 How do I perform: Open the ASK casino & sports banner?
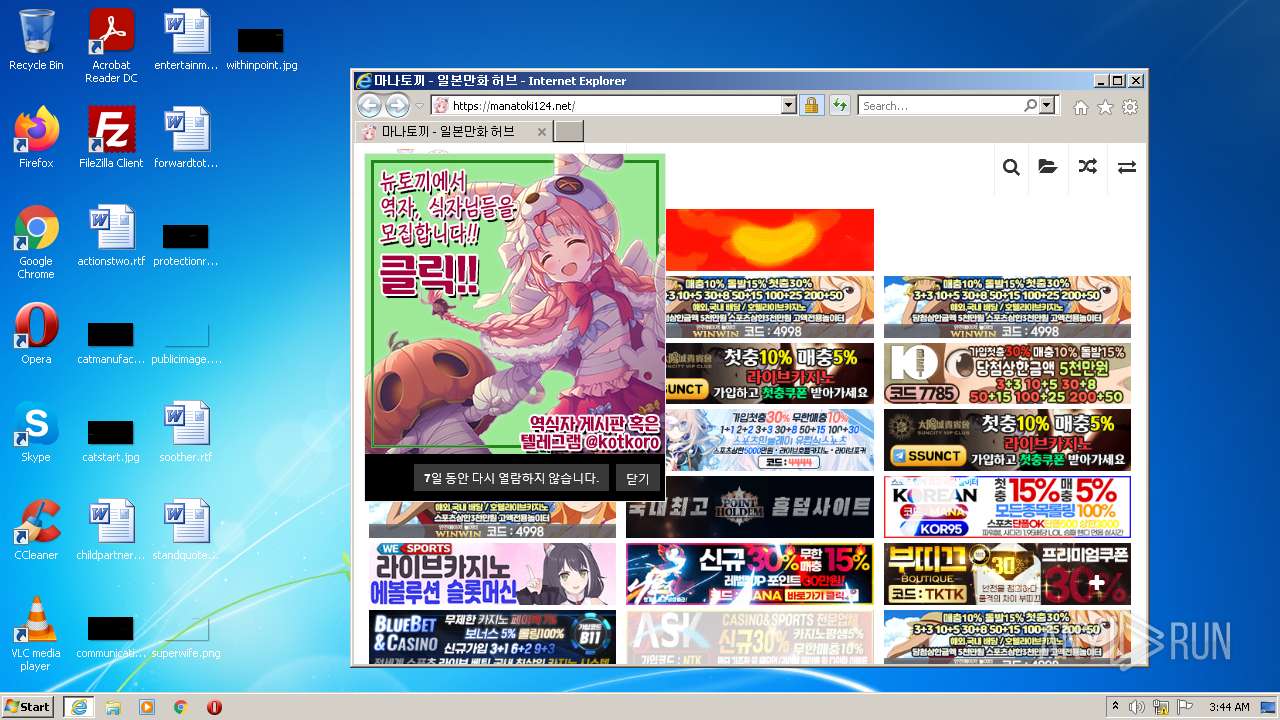(x=750, y=637)
